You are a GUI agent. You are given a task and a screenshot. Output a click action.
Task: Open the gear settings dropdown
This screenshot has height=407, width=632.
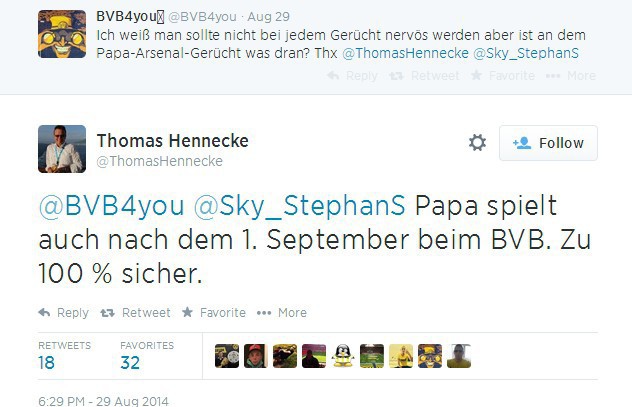(477, 143)
